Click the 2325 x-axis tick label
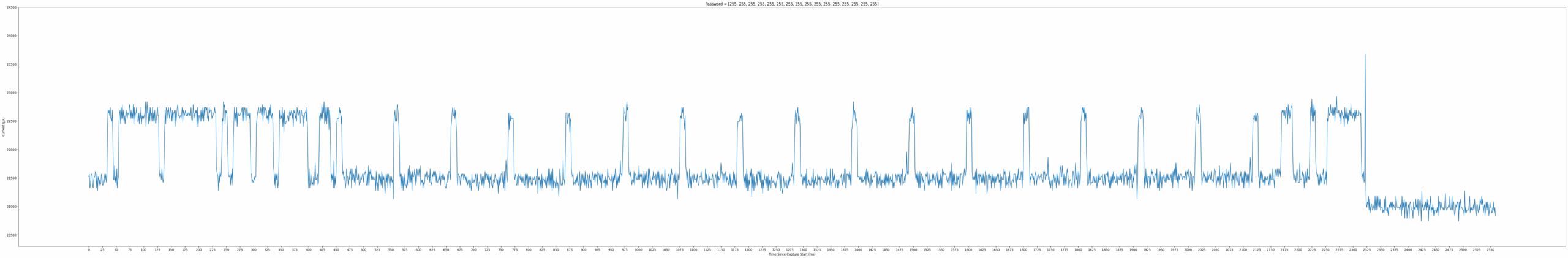 1366,250
